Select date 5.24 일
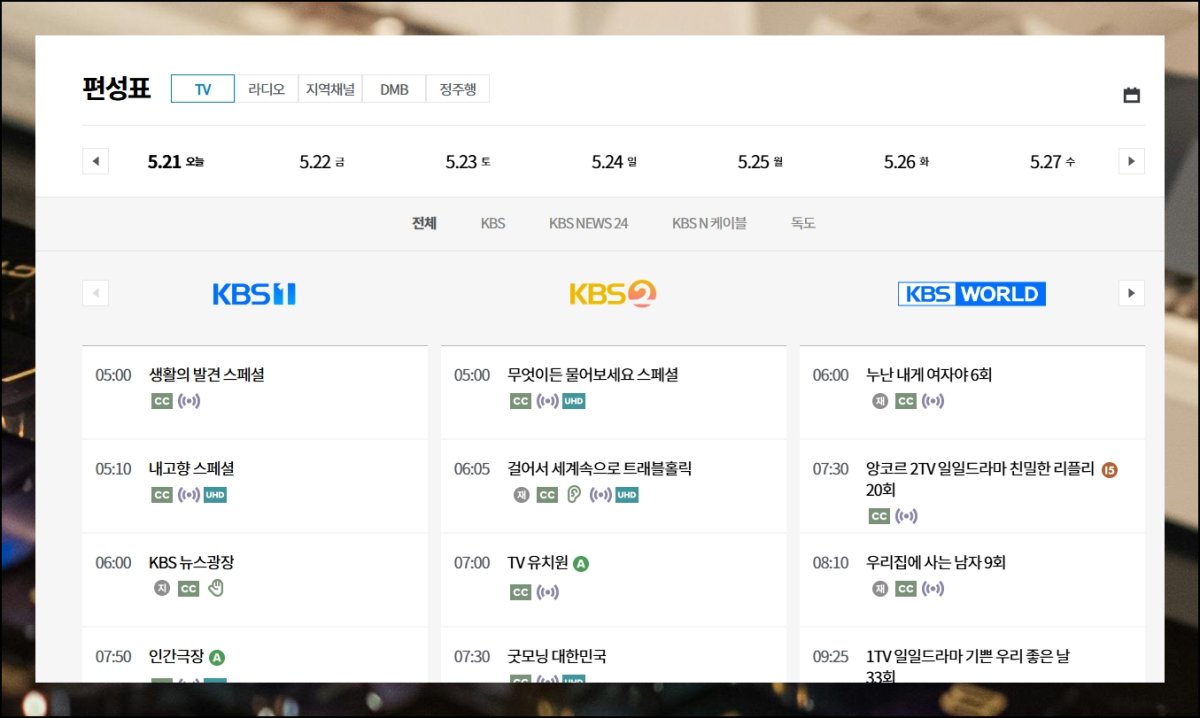The width and height of the screenshot is (1200, 718). (614, 162)
